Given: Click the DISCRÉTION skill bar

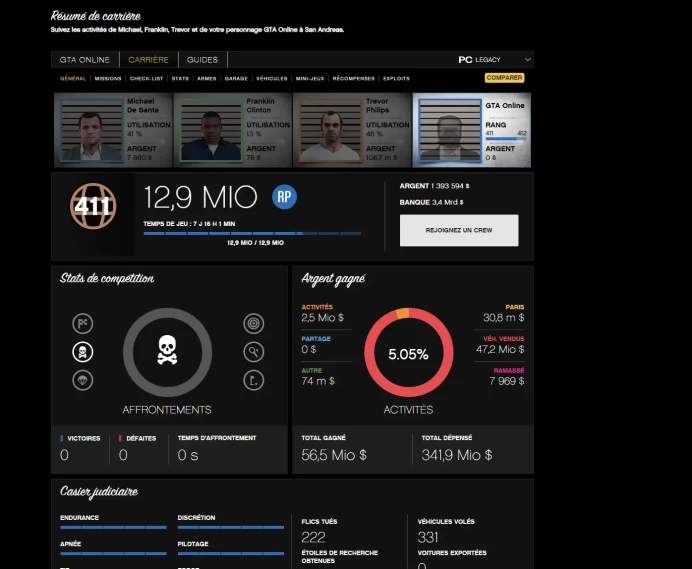Looking at the screenshot, I should tap(231, 527).
